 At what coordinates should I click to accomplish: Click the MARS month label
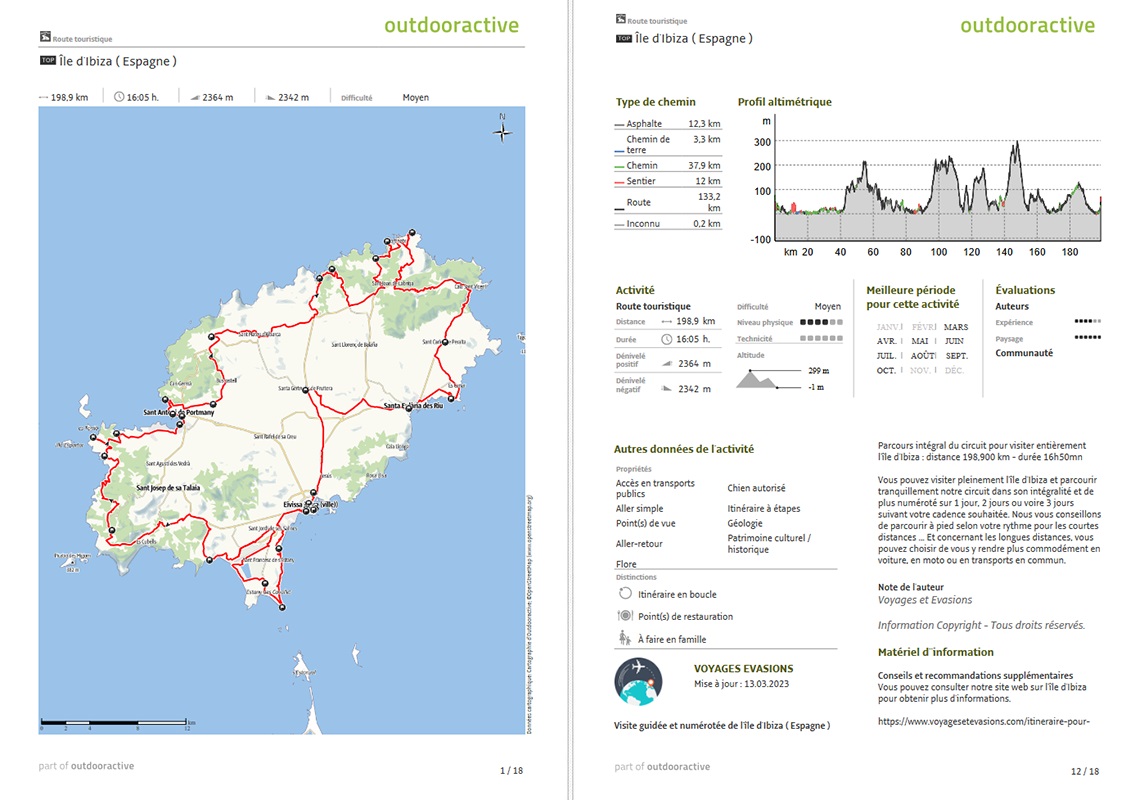coord(956,327)
